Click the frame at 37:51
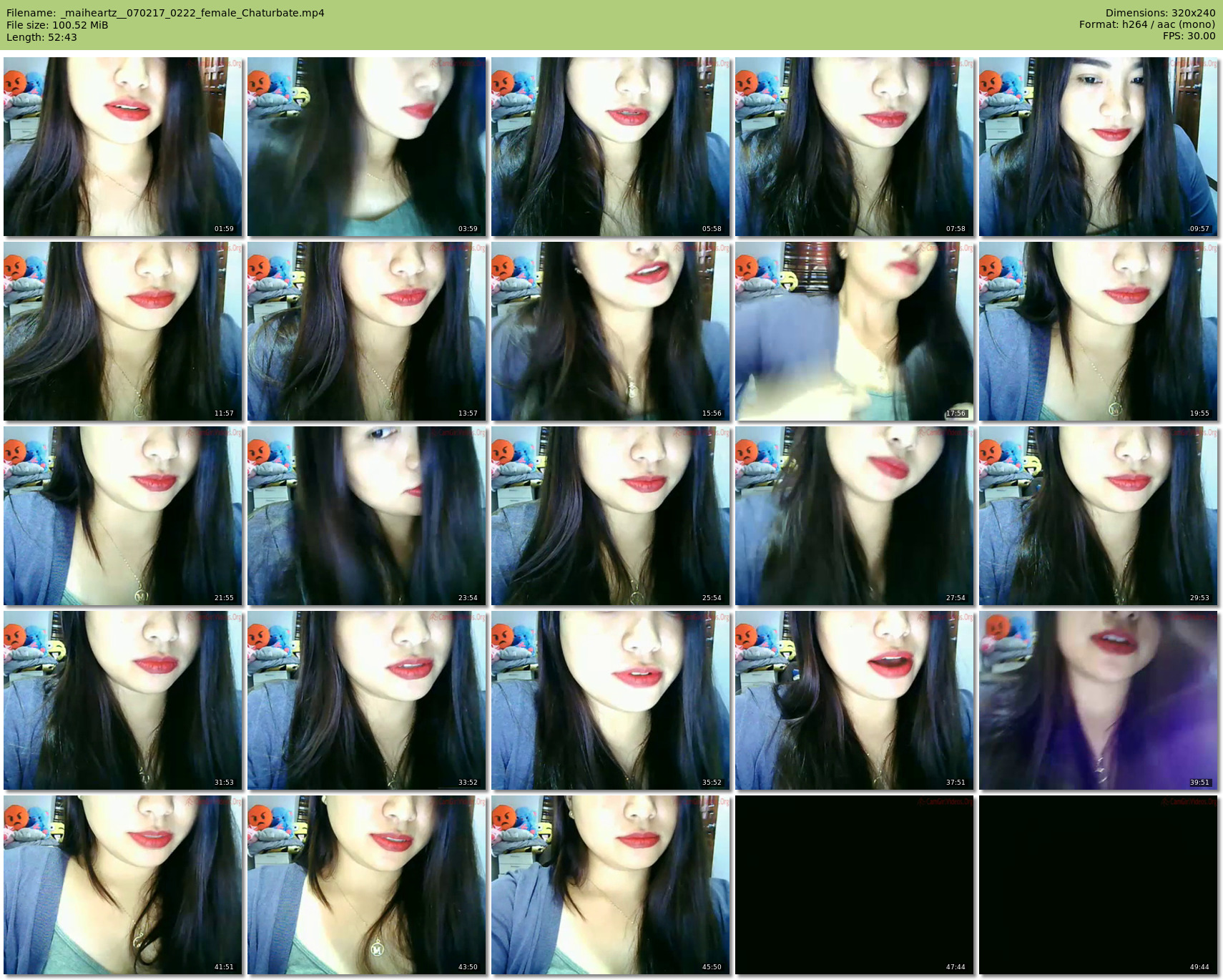The image size is (1223, 980). tap(854, 700)
